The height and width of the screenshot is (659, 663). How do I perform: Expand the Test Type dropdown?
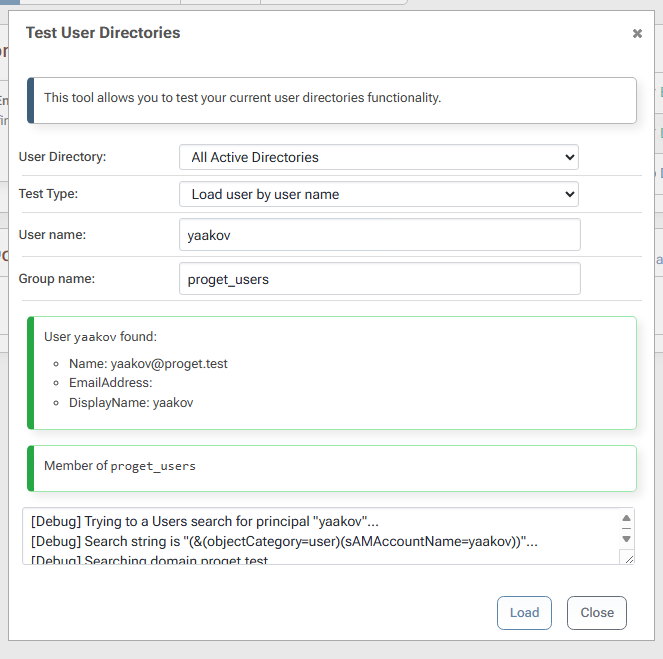point(378,194)
